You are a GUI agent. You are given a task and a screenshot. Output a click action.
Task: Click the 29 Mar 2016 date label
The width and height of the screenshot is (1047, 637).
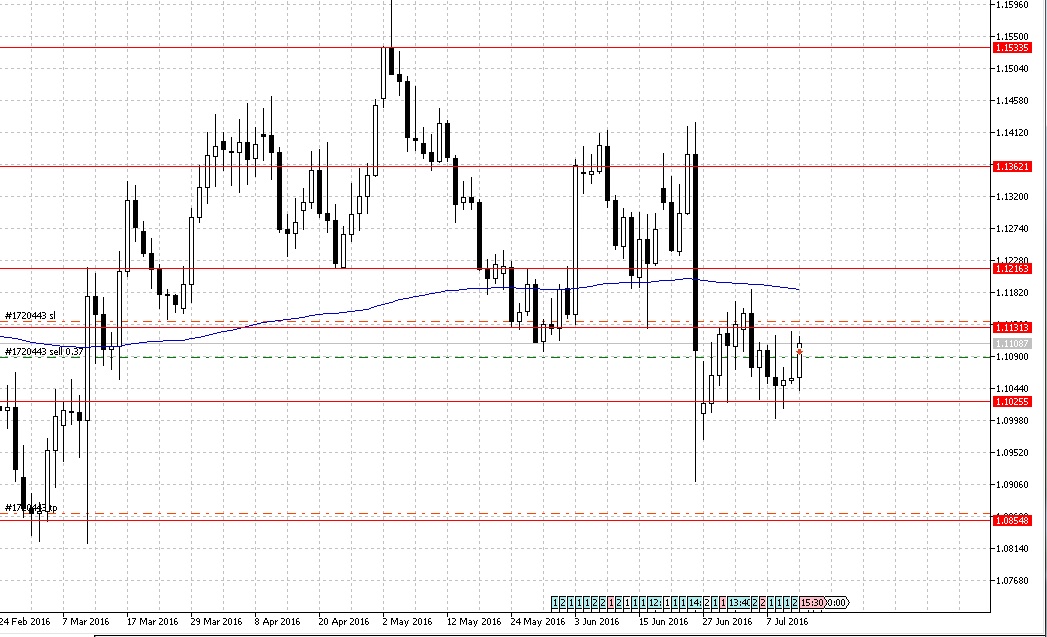click(216, 622)
